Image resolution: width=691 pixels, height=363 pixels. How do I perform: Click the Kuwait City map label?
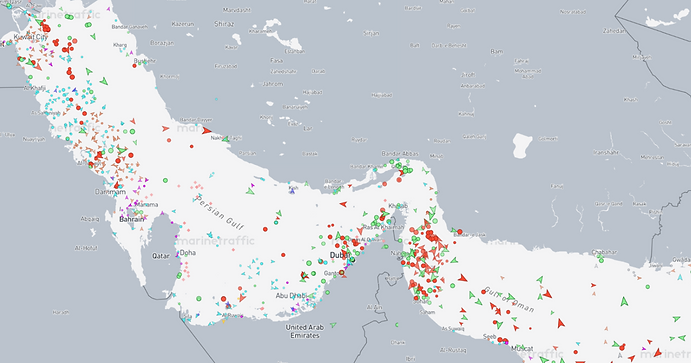pyautogui.click(x=30, y=37)
